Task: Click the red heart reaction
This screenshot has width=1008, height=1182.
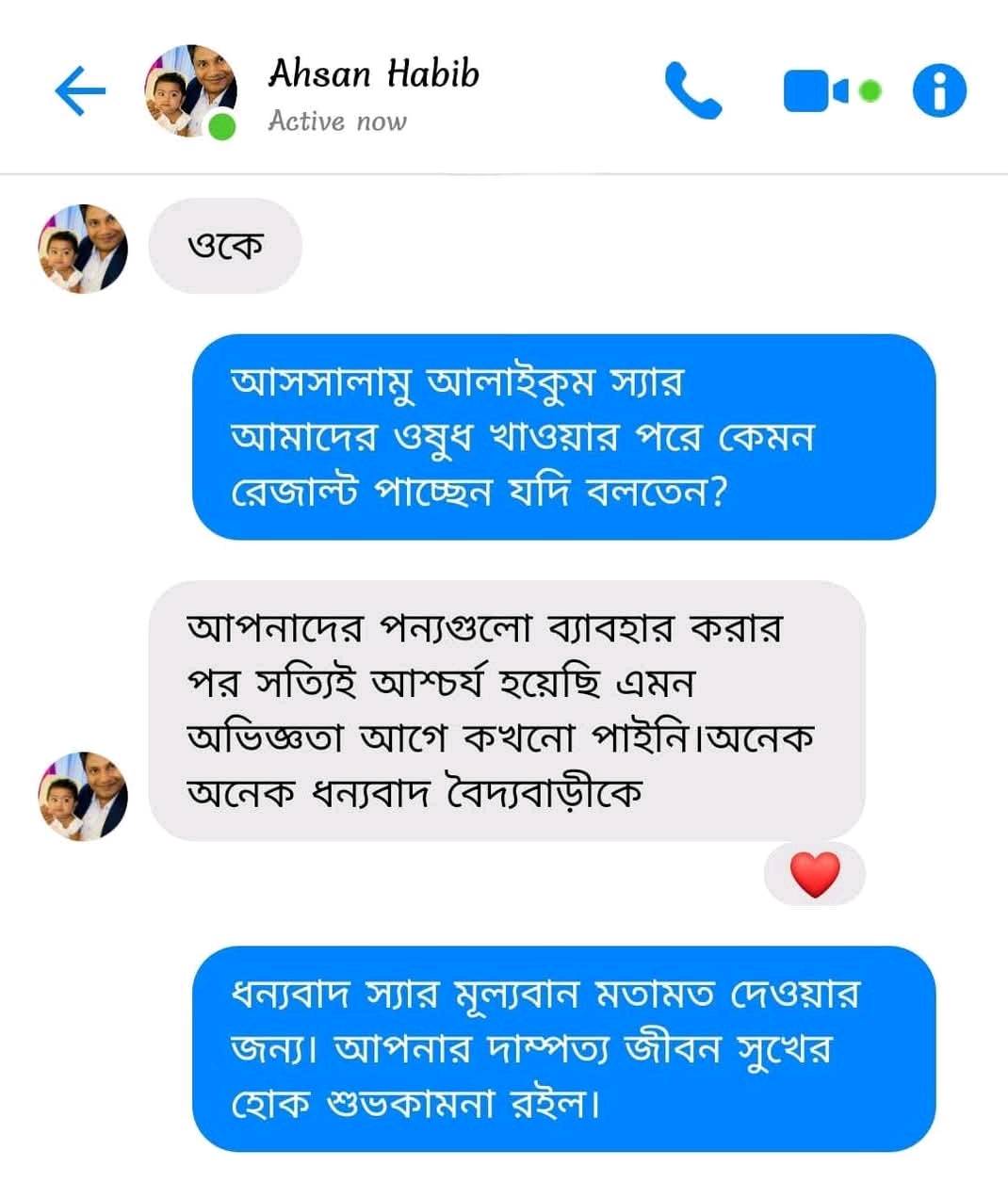Action: tap(814, 875)
